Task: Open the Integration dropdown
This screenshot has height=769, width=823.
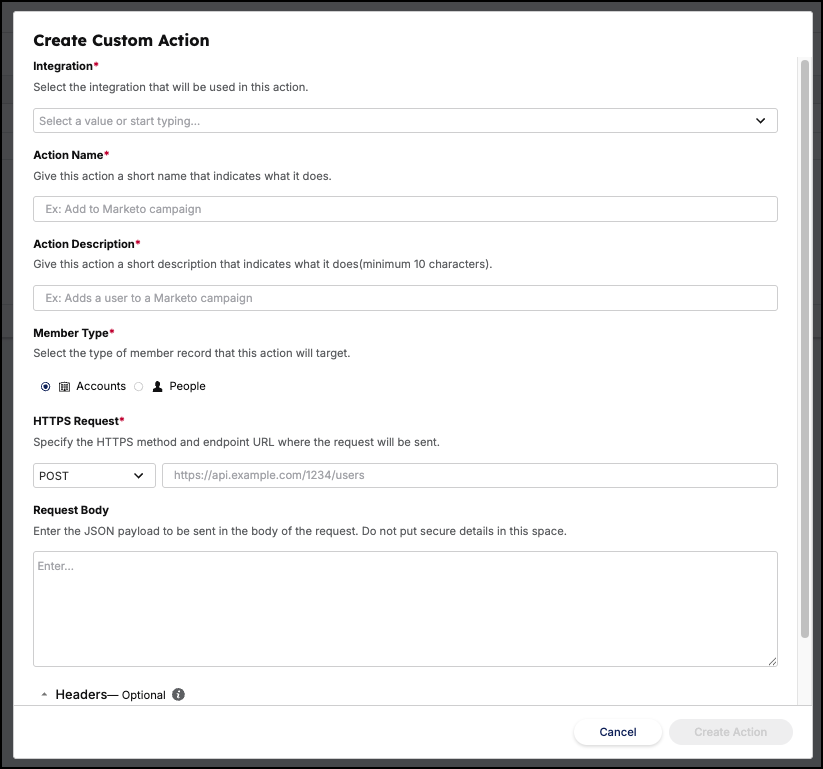Action: [405, 120]
